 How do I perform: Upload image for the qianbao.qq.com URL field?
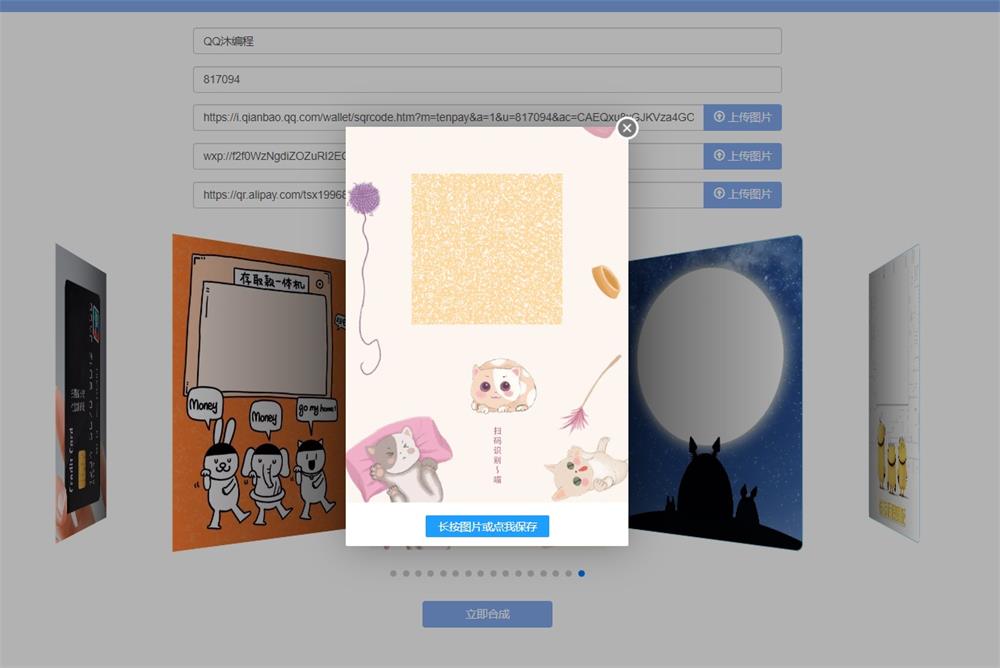pyautogui.click(x=742, y=117)
